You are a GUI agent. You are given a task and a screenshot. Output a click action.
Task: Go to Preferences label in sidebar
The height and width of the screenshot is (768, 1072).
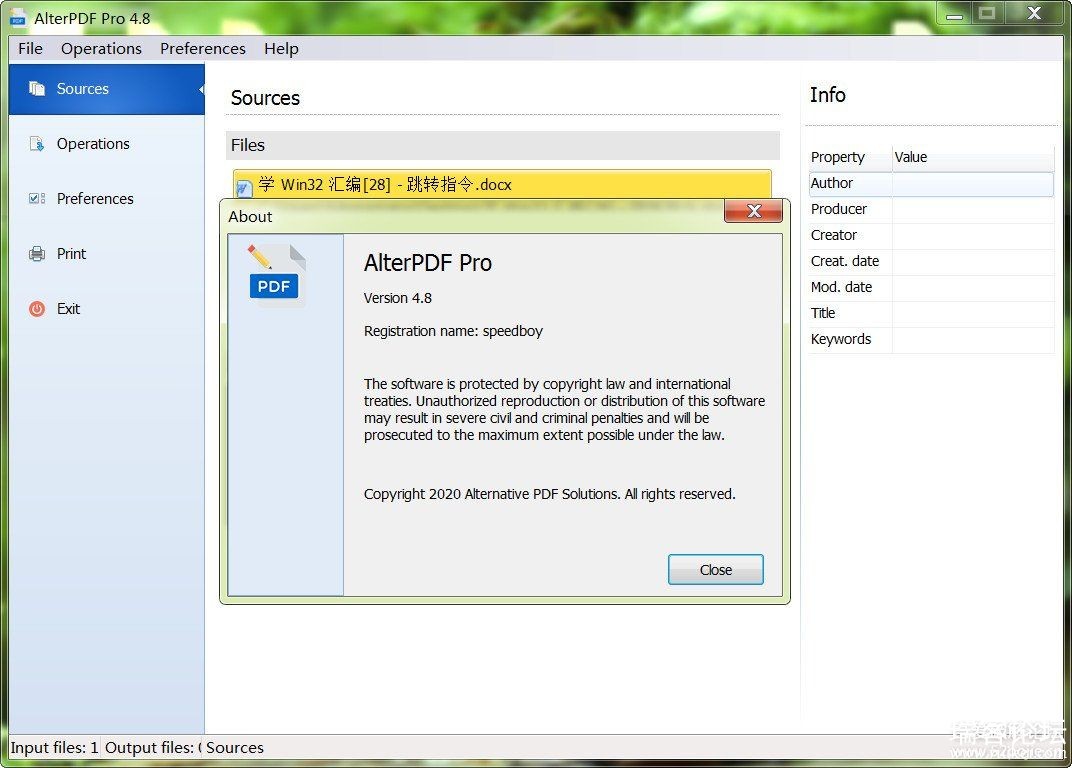95,198
